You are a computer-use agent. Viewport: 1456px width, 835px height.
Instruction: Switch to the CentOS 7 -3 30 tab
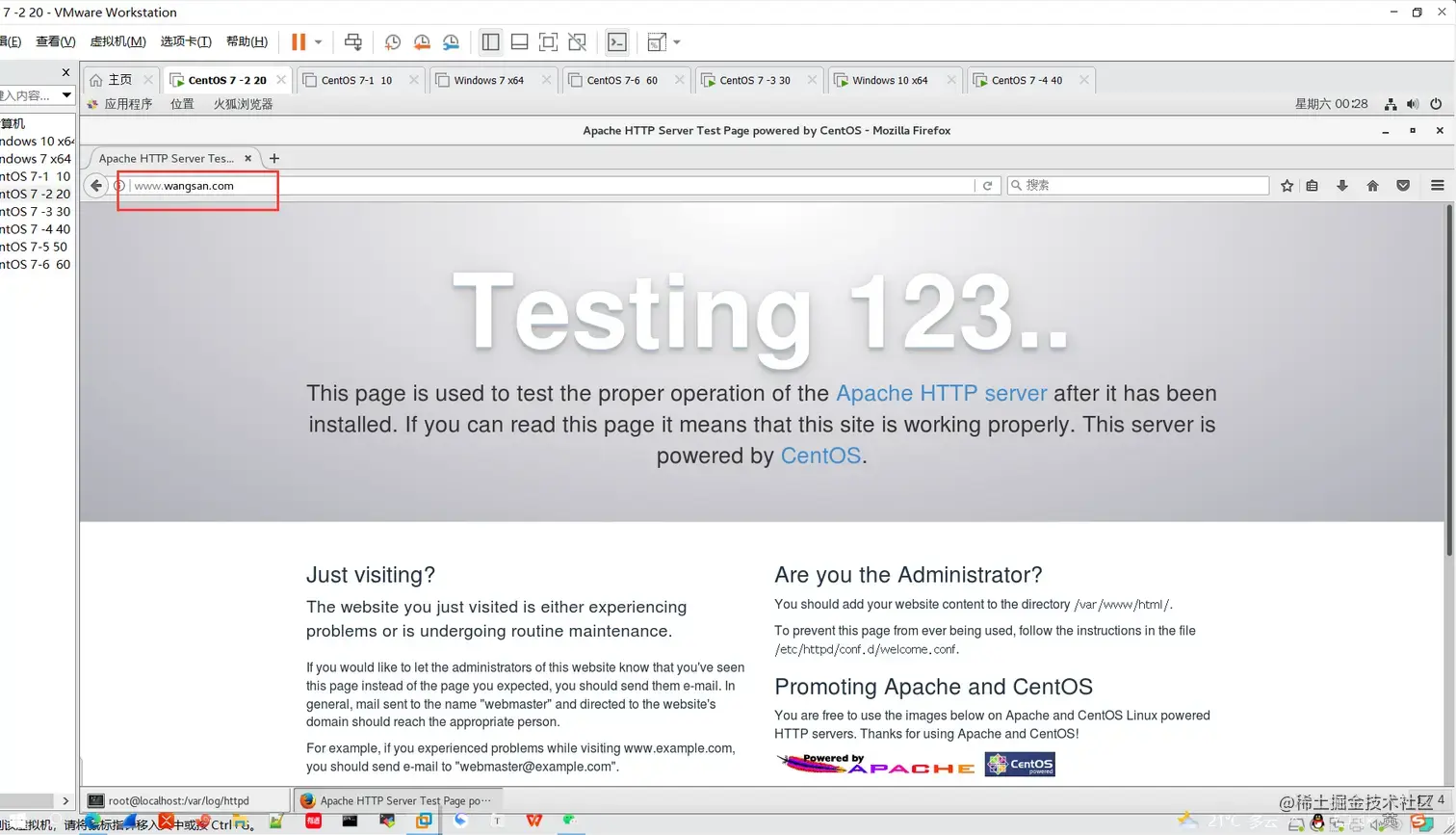tap(755, 80)
